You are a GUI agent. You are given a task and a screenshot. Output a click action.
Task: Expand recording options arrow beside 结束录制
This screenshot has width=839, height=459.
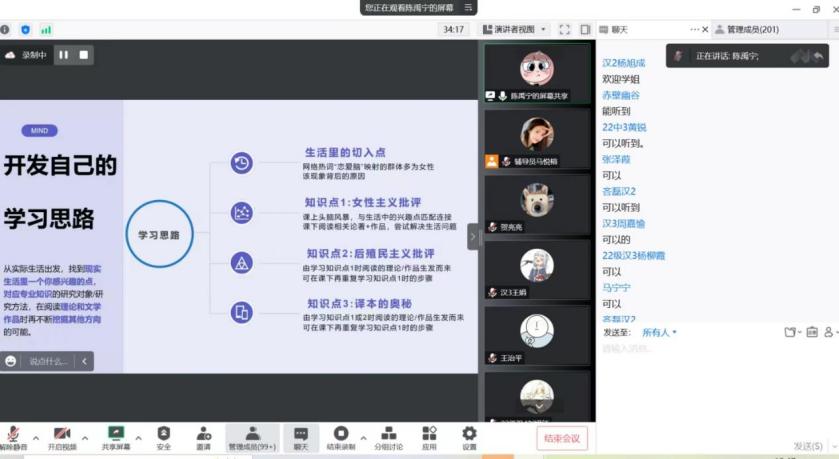[363, 438]
